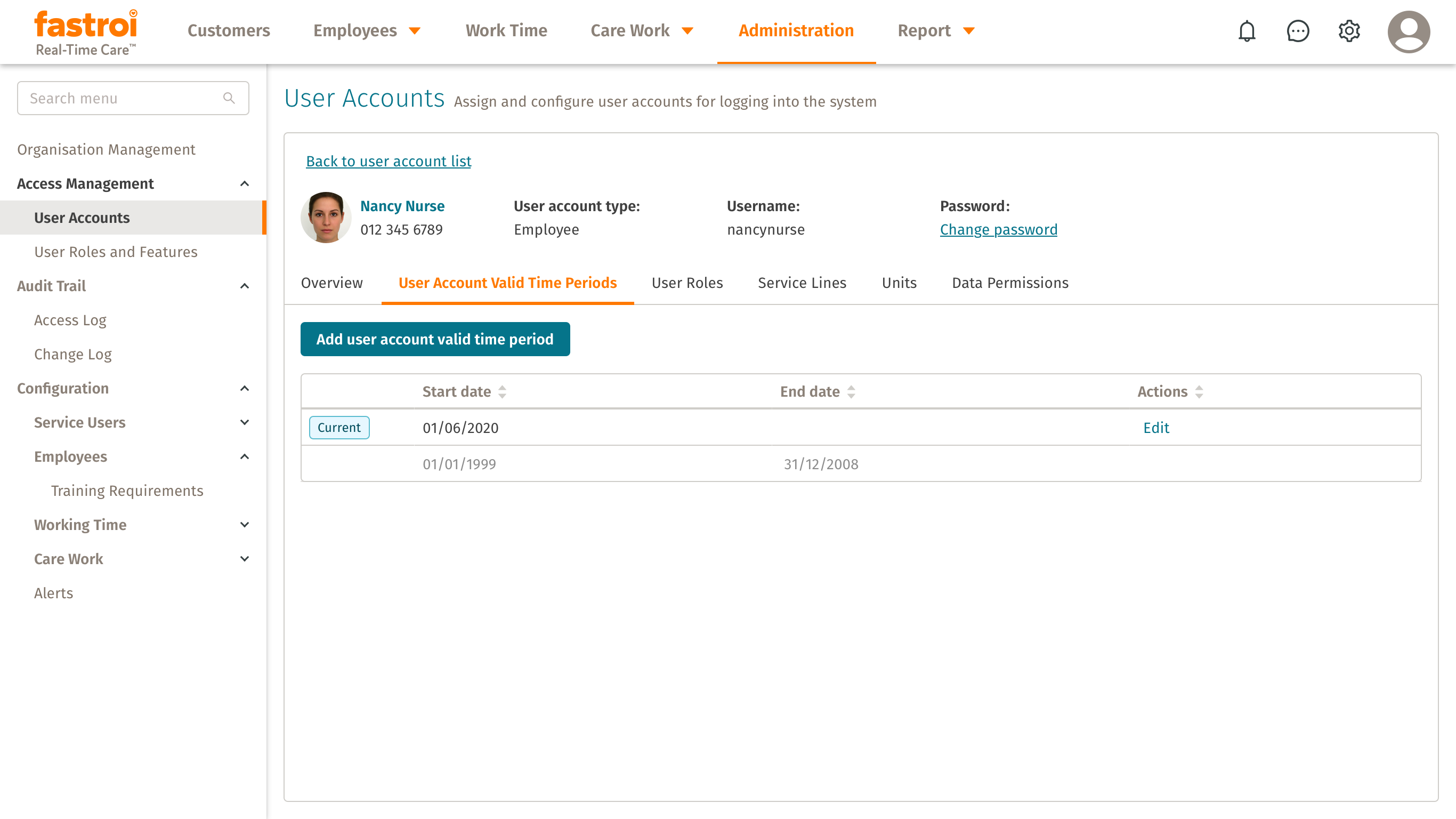Click Back to user account list link
Image resolution: width=1456 pixels, height=819 pixels.
[x=389, y=161]
